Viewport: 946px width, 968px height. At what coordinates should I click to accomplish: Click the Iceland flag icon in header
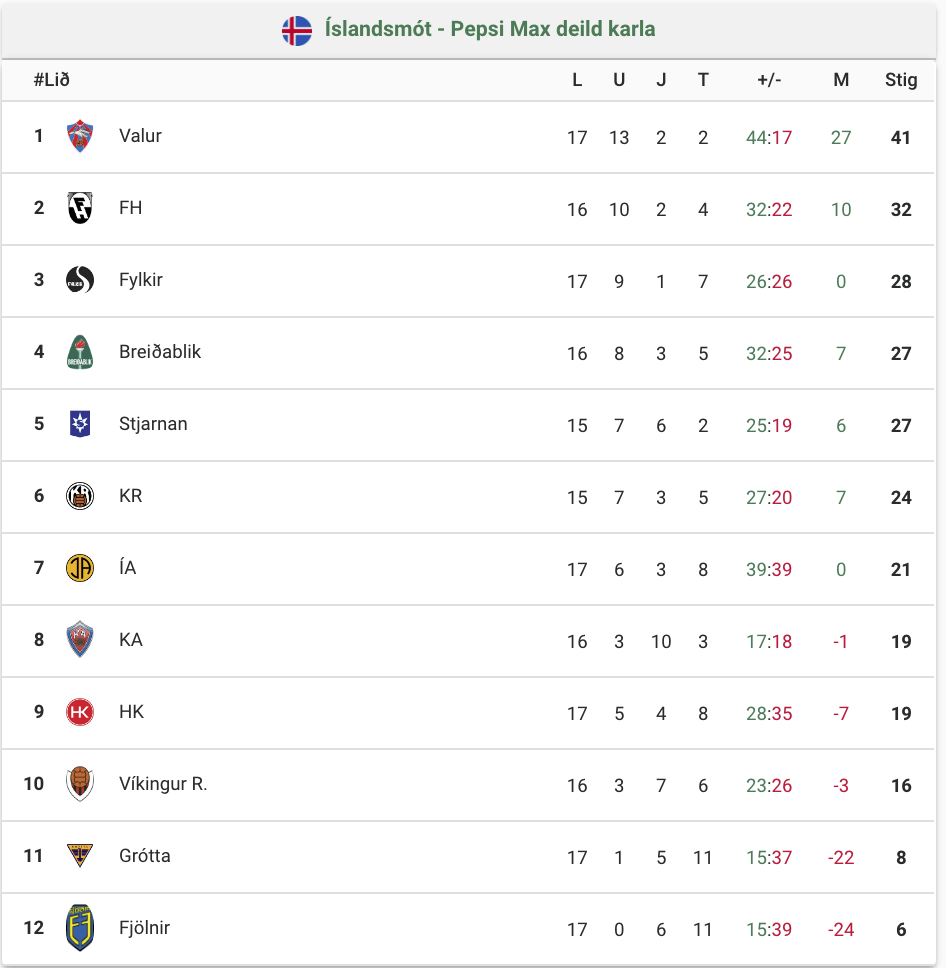pyautogui.click(x=297, y=30)
